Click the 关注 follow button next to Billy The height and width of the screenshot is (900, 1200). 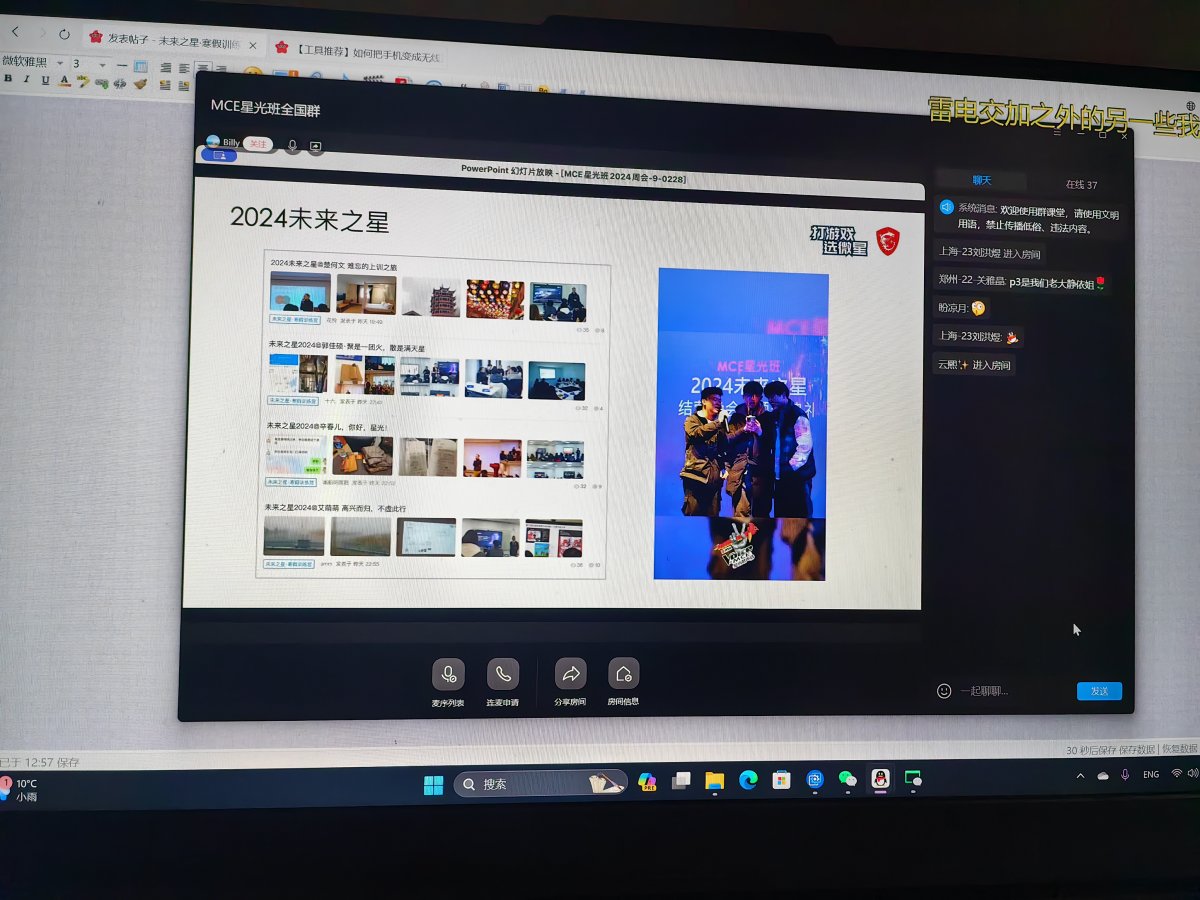[258, 144]
